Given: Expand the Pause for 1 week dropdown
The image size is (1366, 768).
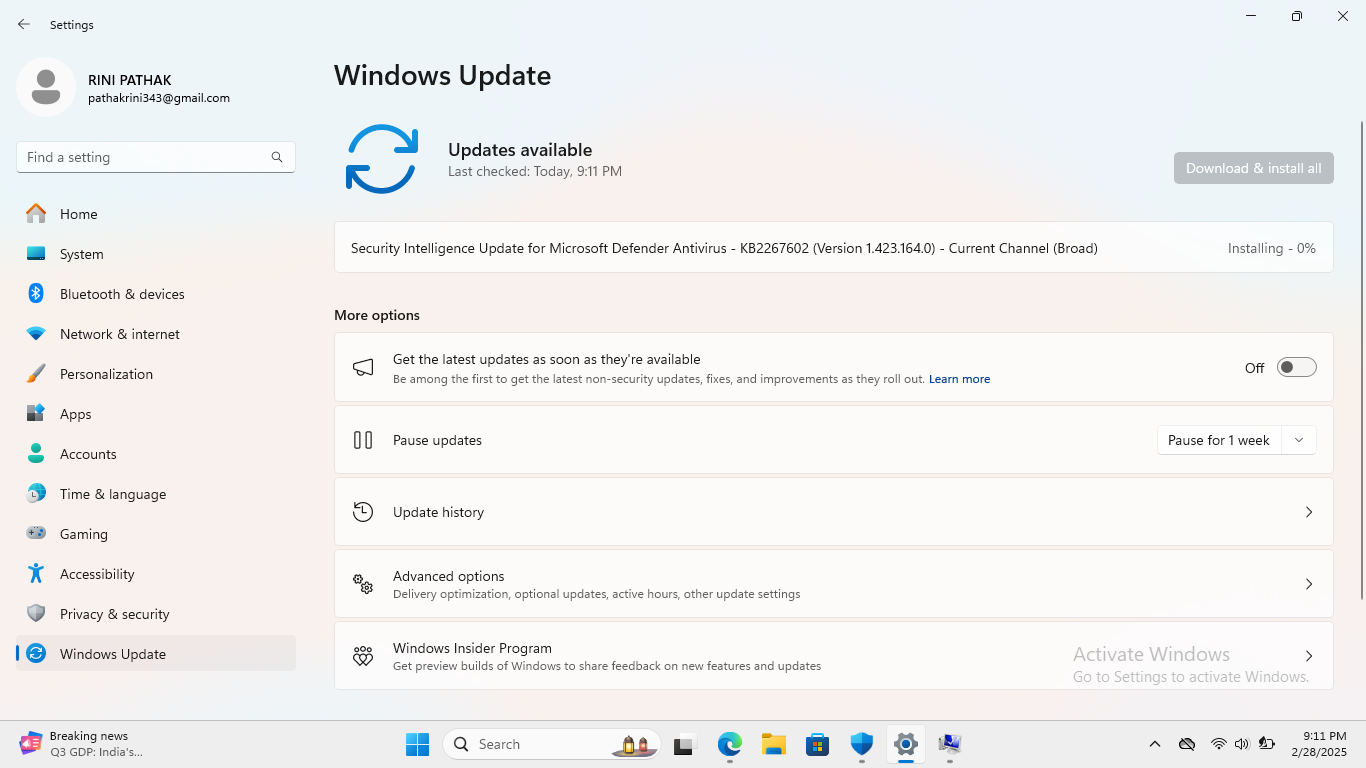Looking at the screenshot, I should (1298, 439).
